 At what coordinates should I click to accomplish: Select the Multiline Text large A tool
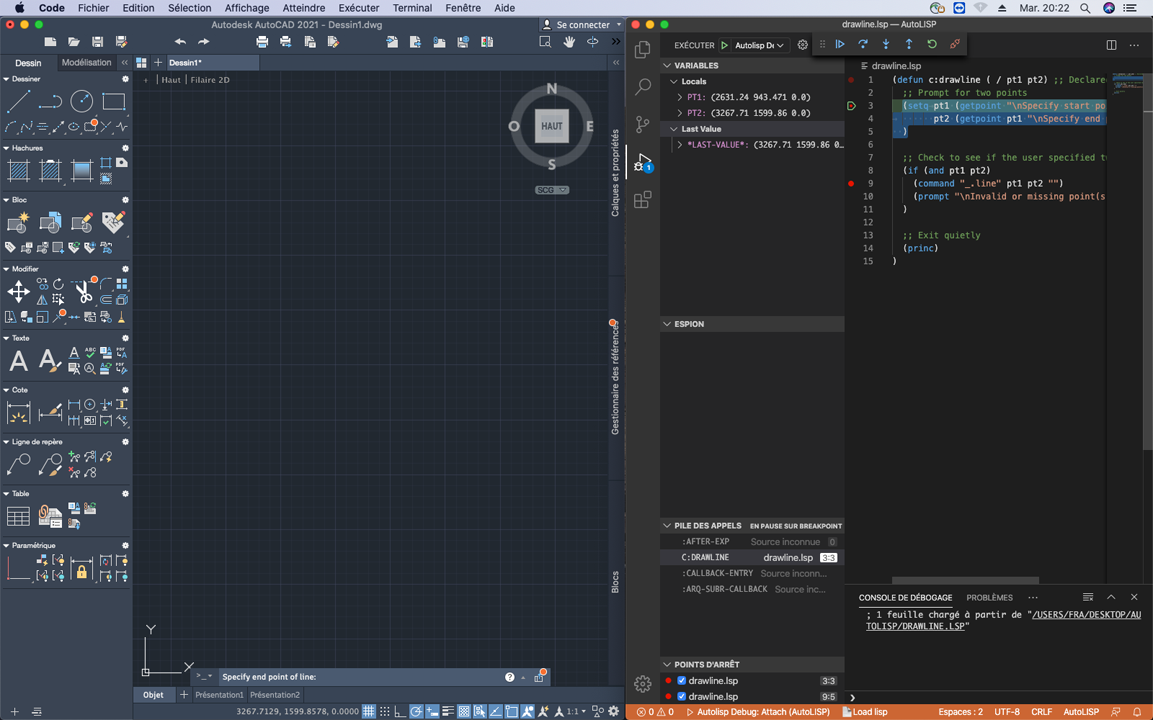(x=18, y=360)
